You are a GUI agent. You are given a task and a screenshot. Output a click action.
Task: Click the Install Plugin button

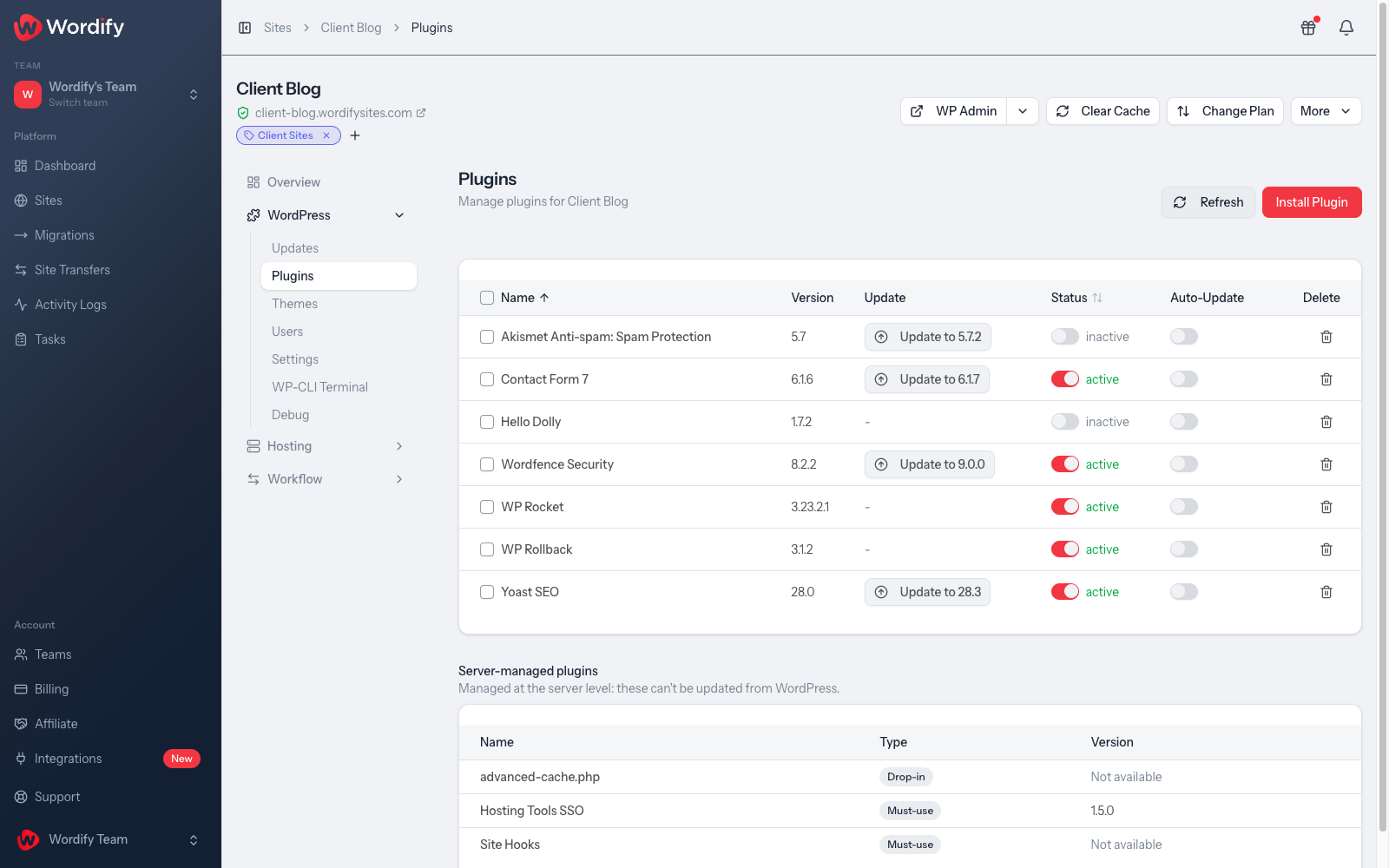1312,202
